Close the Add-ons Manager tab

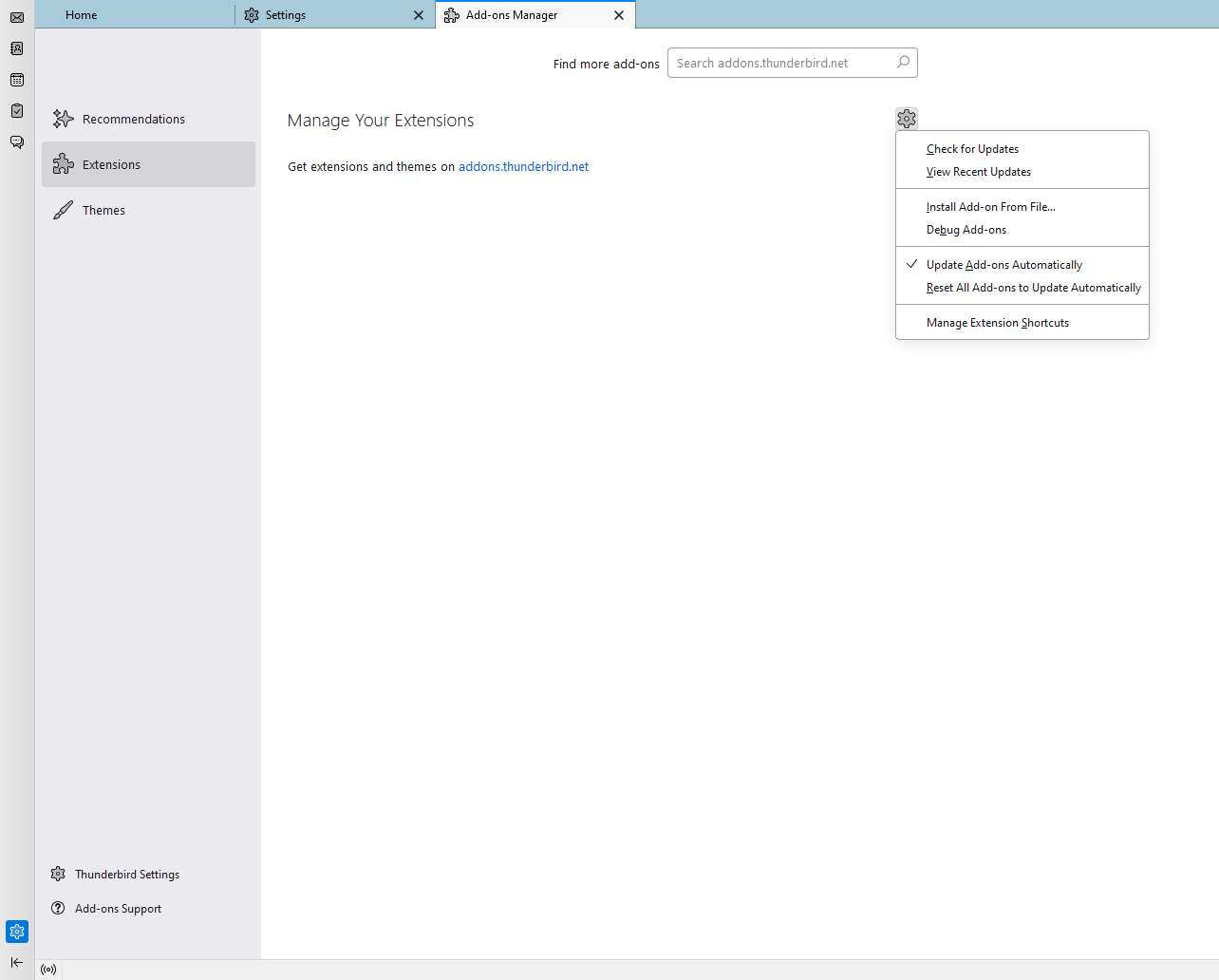pyautogui.click(x=619, y=15)
